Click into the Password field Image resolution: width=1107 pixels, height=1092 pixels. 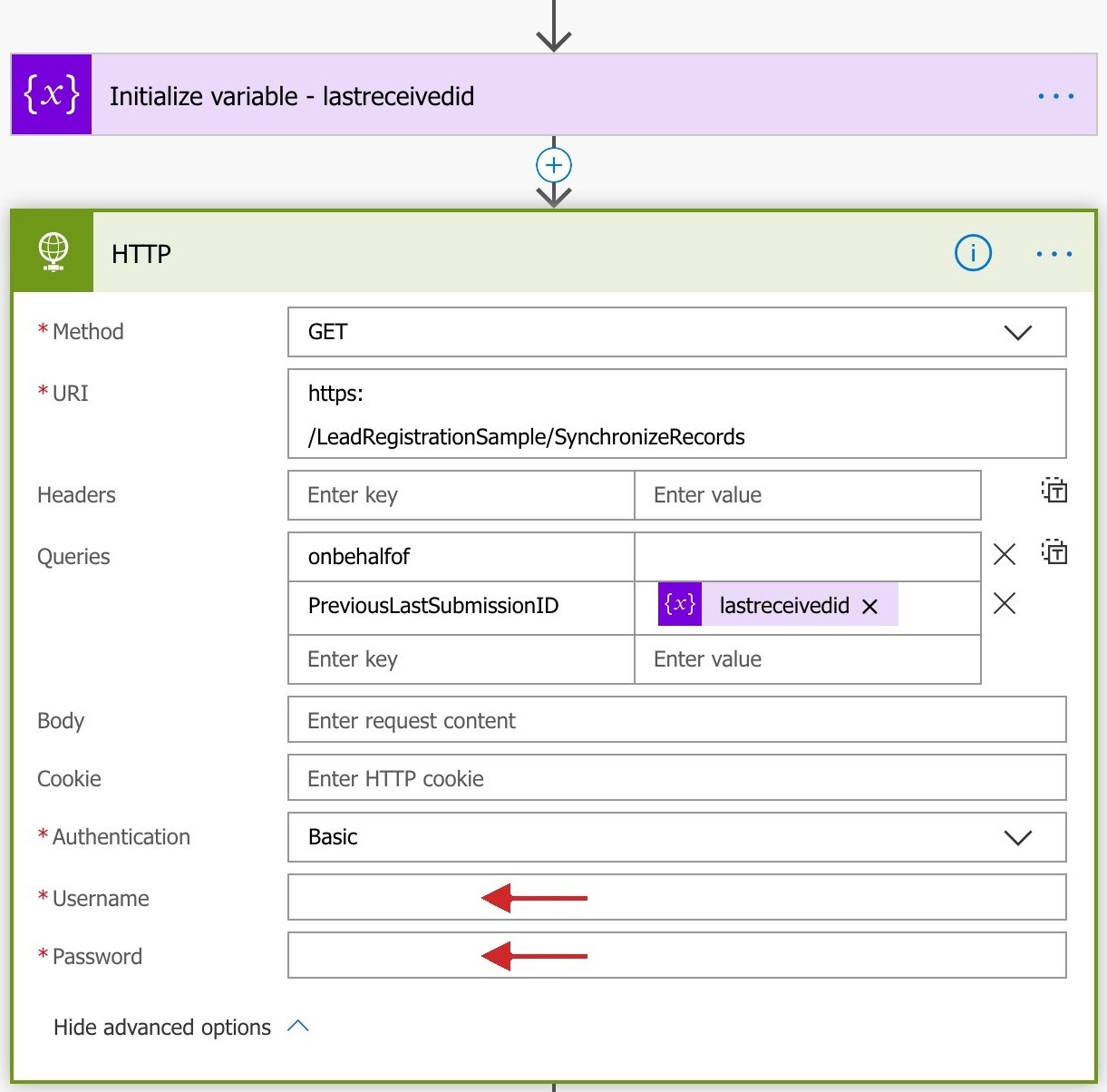click(x=676, y=956)
